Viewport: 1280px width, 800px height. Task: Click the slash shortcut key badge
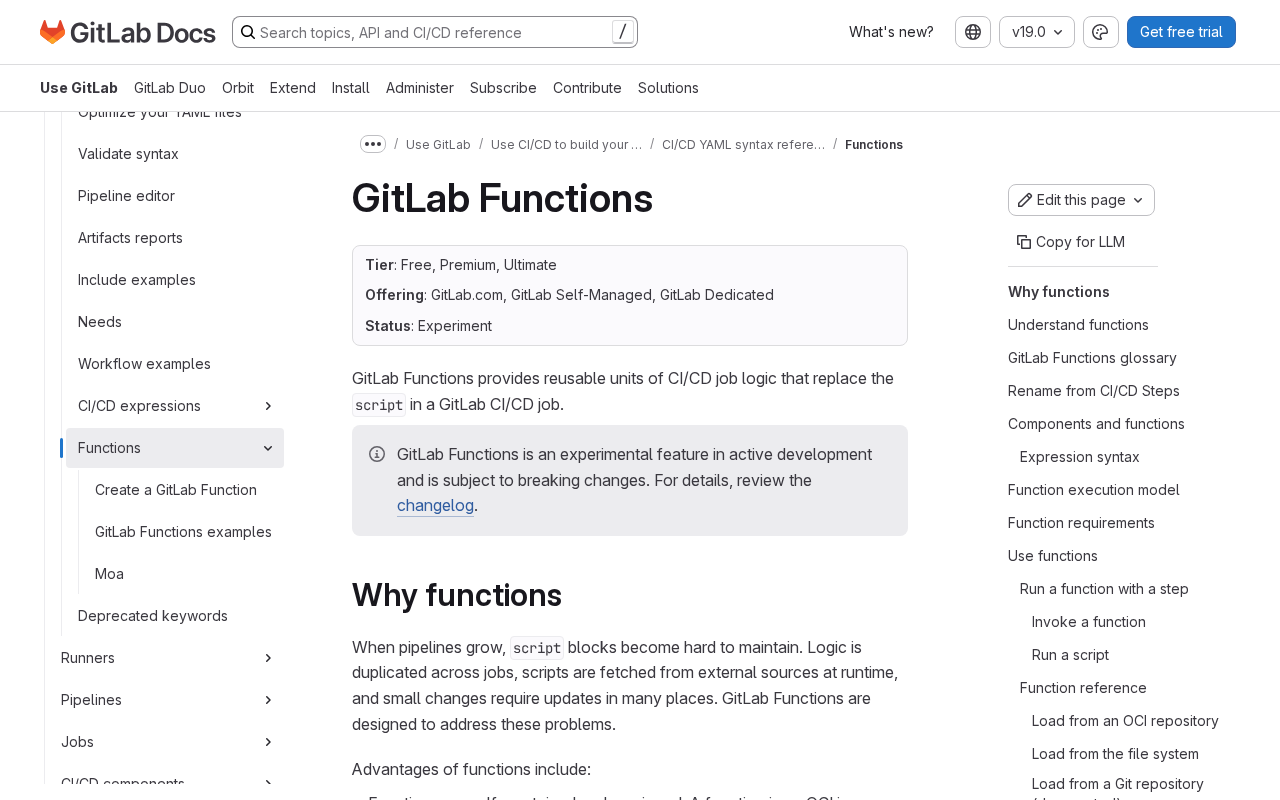(623, 32)
